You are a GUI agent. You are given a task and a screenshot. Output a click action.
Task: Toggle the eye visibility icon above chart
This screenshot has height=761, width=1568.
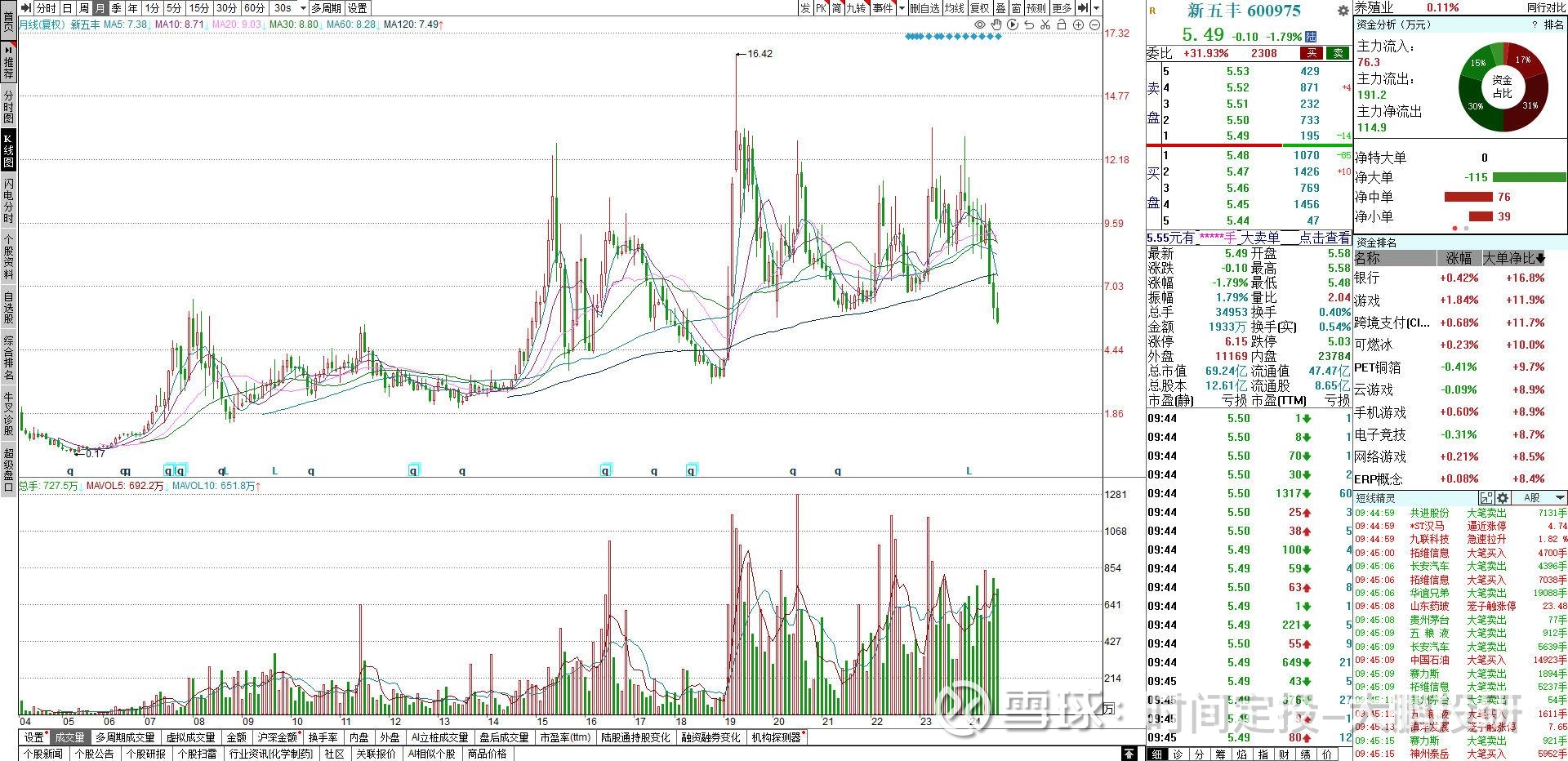coord(980,25)
